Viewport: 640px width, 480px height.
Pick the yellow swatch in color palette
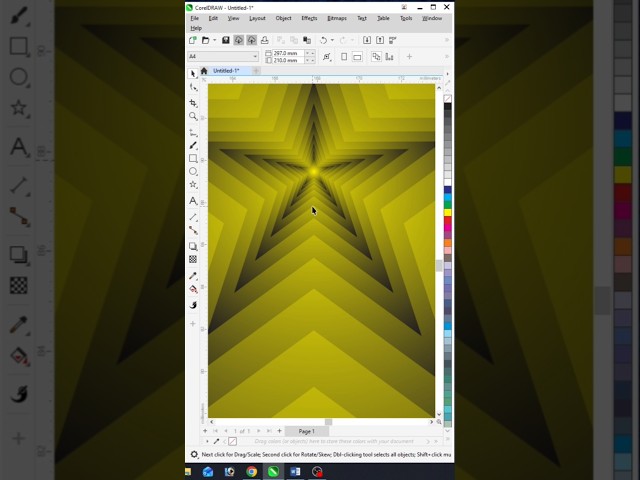(448, 213)
